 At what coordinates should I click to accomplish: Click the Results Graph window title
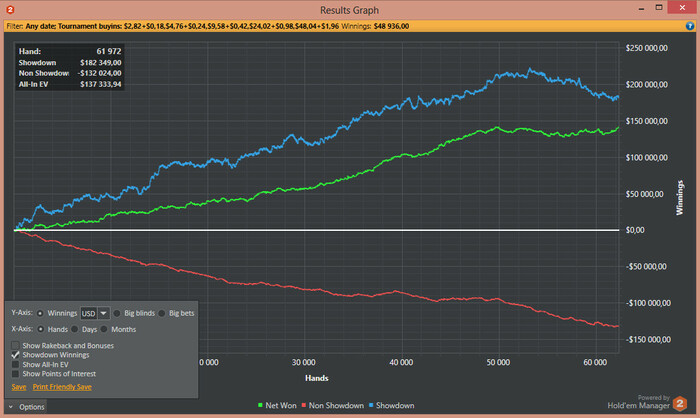pos(349,10)
